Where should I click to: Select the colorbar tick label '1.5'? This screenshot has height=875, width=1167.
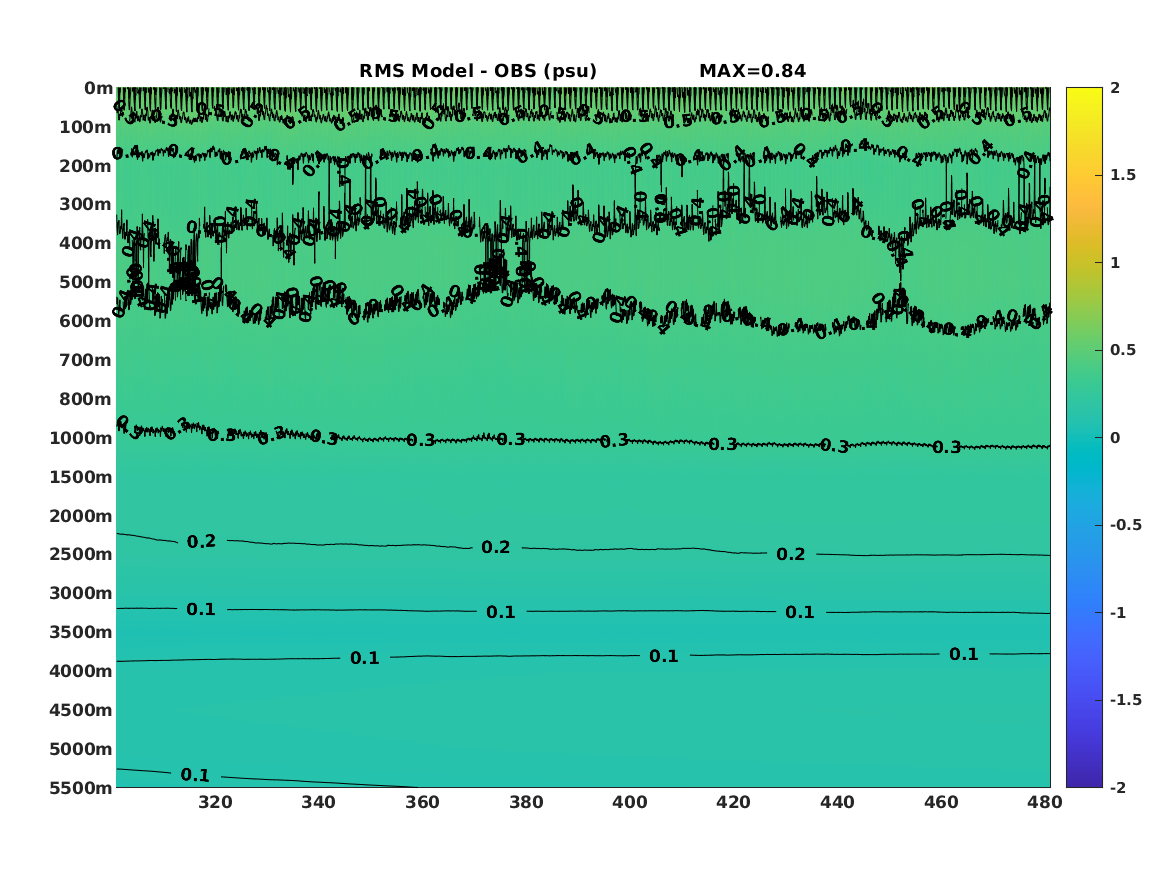pos(1123,175)
